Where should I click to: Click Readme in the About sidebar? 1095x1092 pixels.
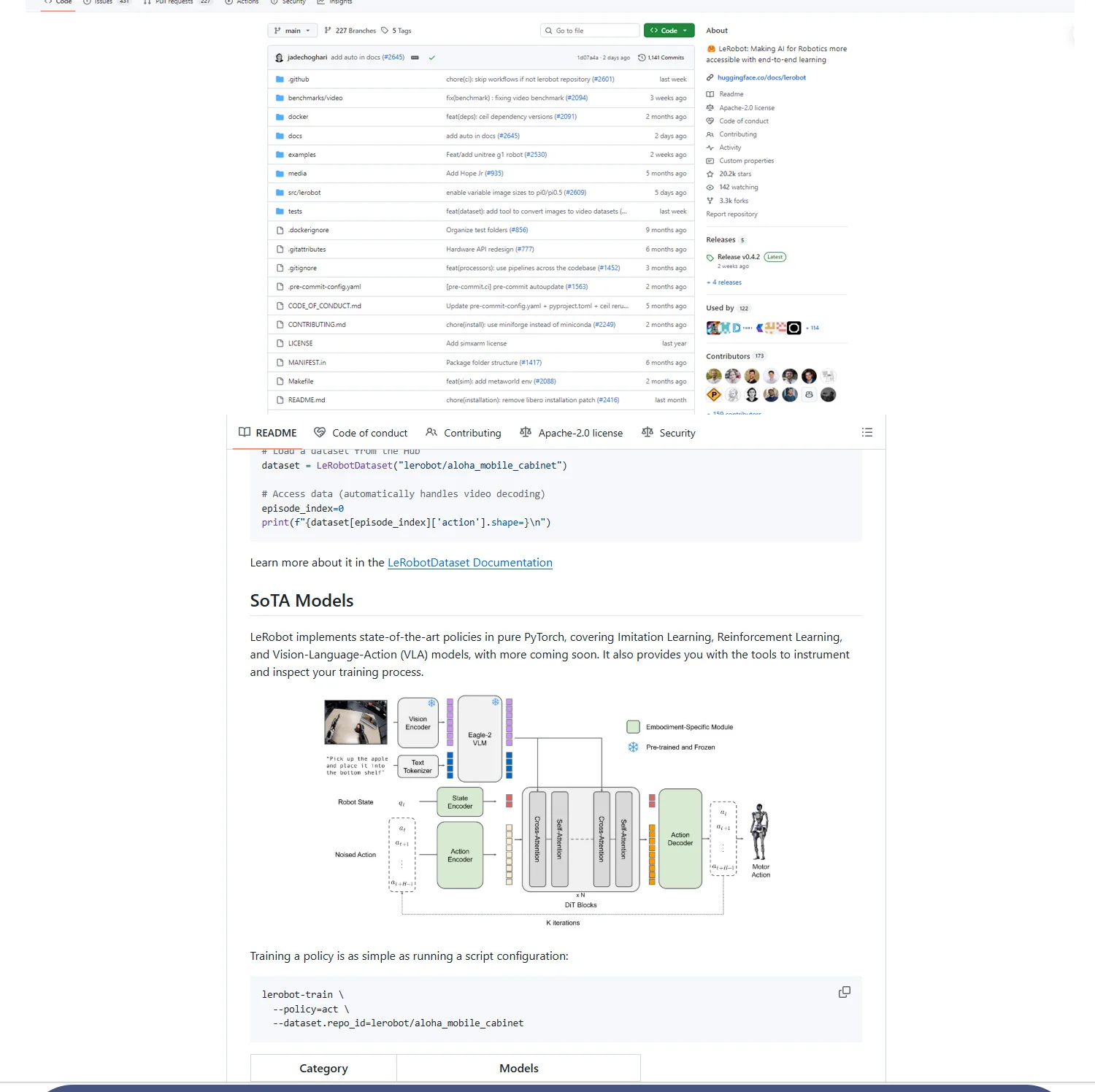[731, 94]
